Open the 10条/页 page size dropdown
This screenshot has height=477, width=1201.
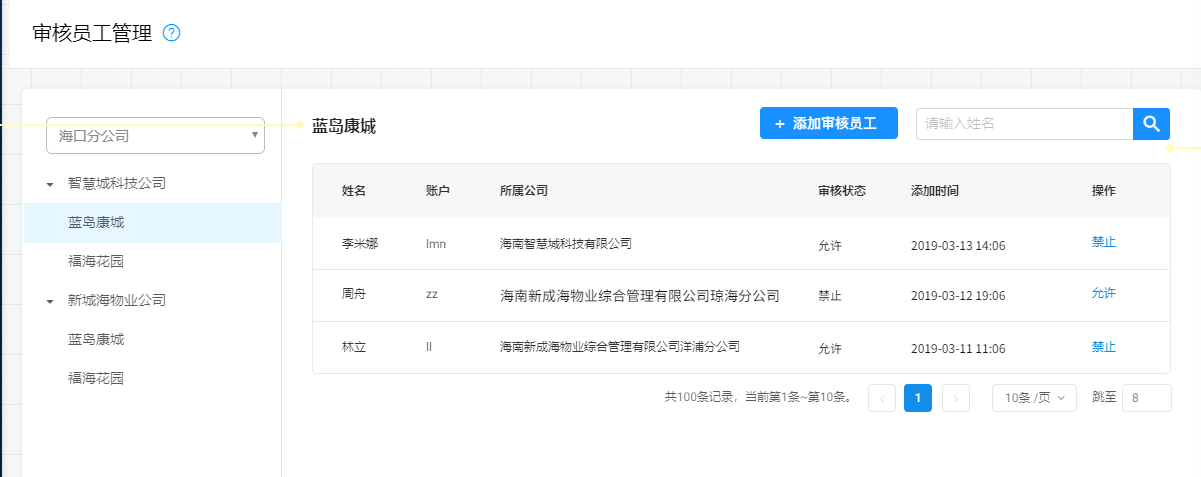coord(1034,398)
